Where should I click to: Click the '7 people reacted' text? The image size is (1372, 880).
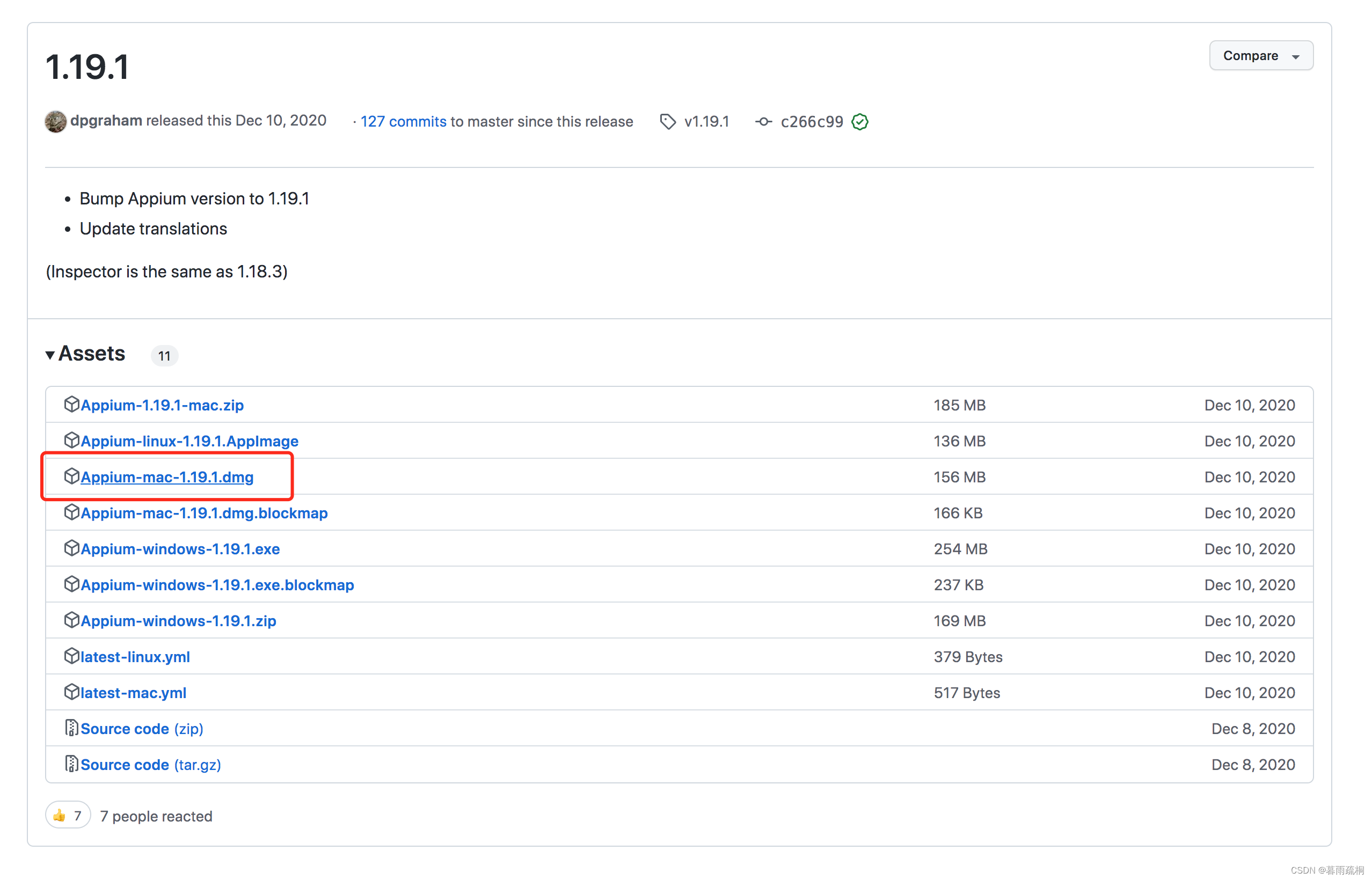pyautogui.click(x=156, y=816)
